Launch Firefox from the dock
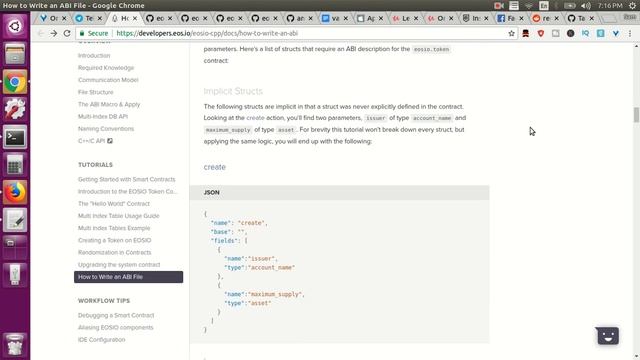The width and height of the screenshot is (640, 360). [15, 192]
